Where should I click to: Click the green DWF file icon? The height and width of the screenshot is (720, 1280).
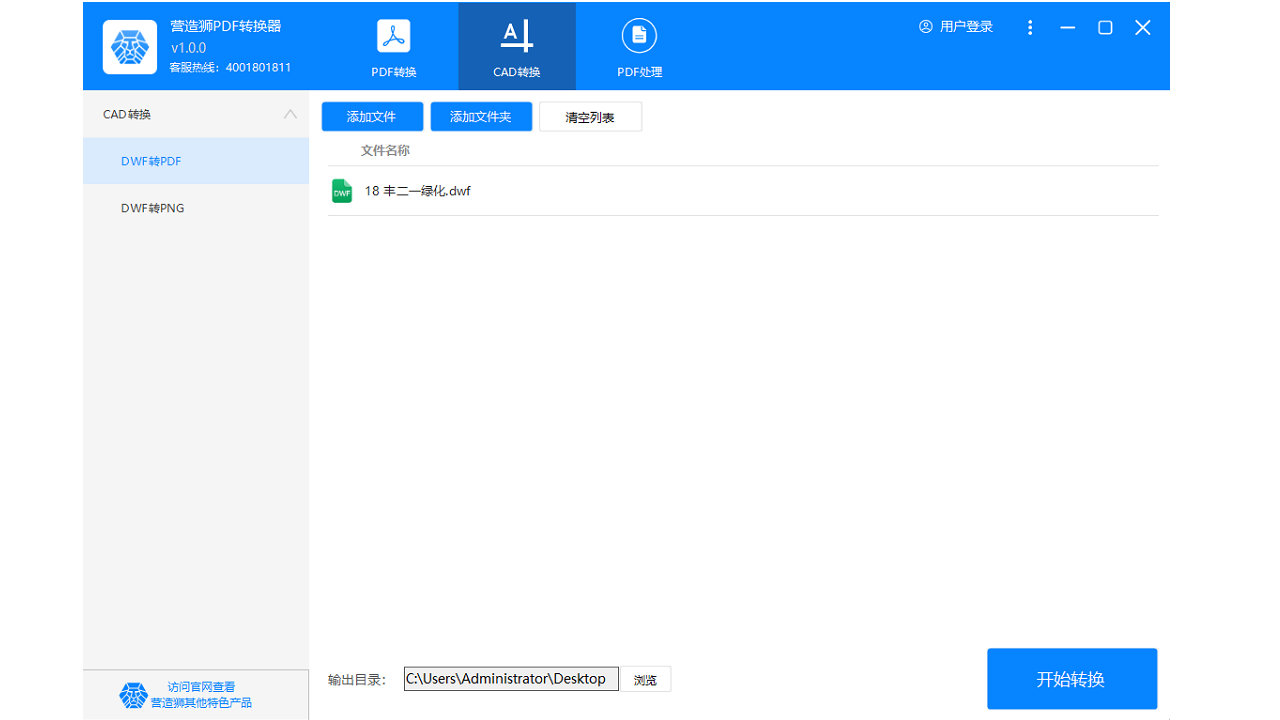[341, 190]
